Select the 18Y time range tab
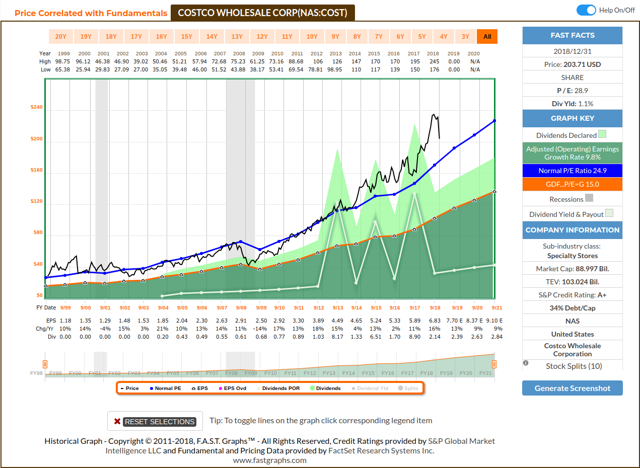 (111, 36)
